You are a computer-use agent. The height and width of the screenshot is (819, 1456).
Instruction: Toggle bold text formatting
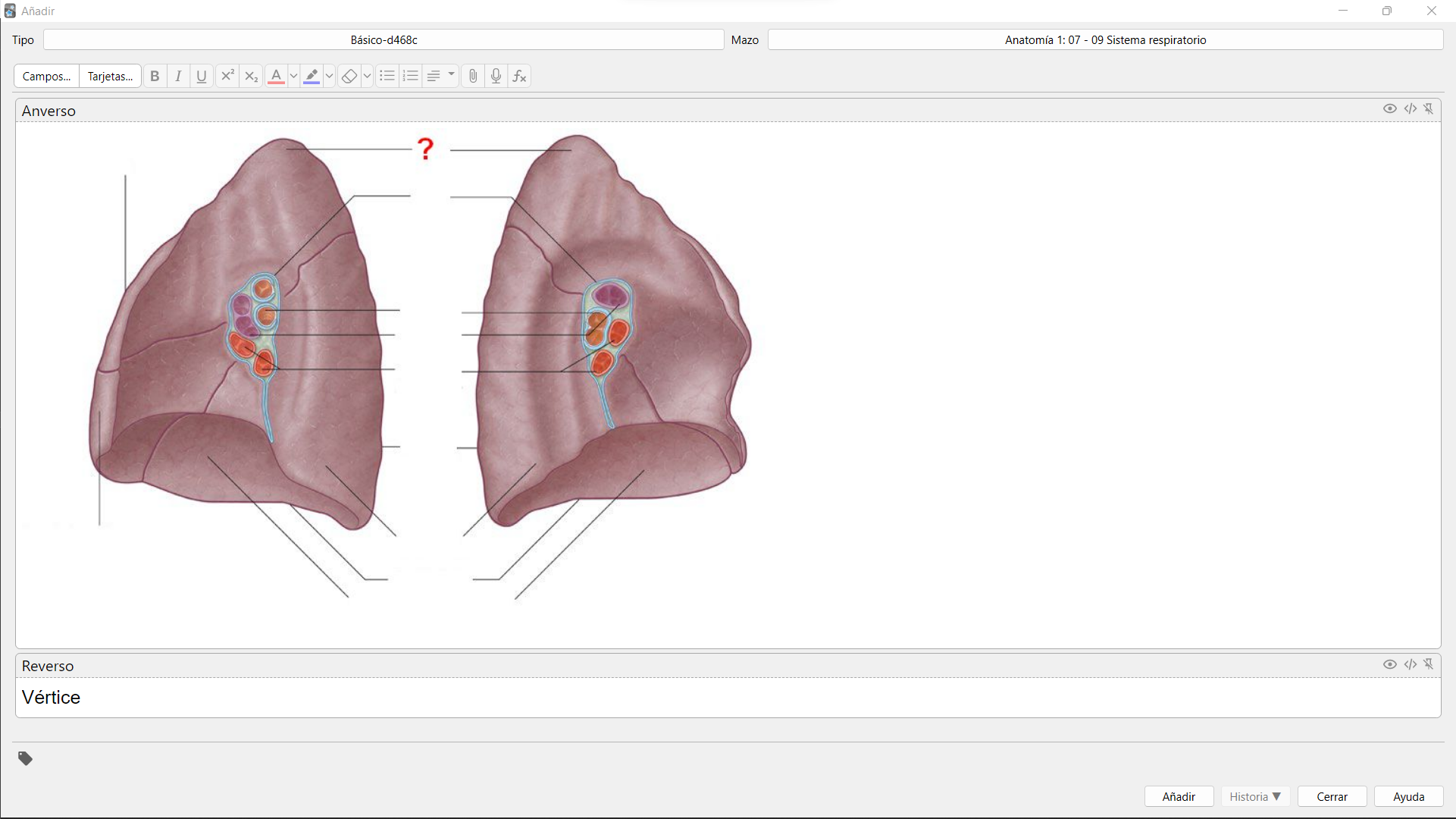pyautogui.click(x=155, y=76)
